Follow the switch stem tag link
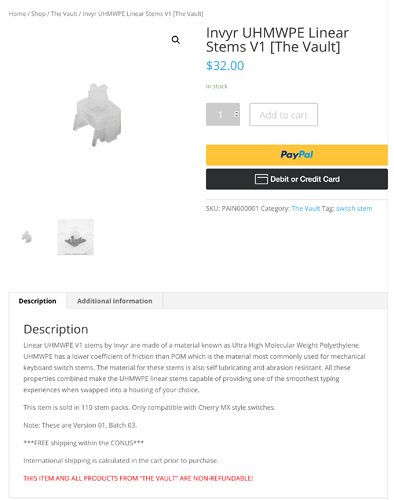394x500 pixels. click(354, 209)
